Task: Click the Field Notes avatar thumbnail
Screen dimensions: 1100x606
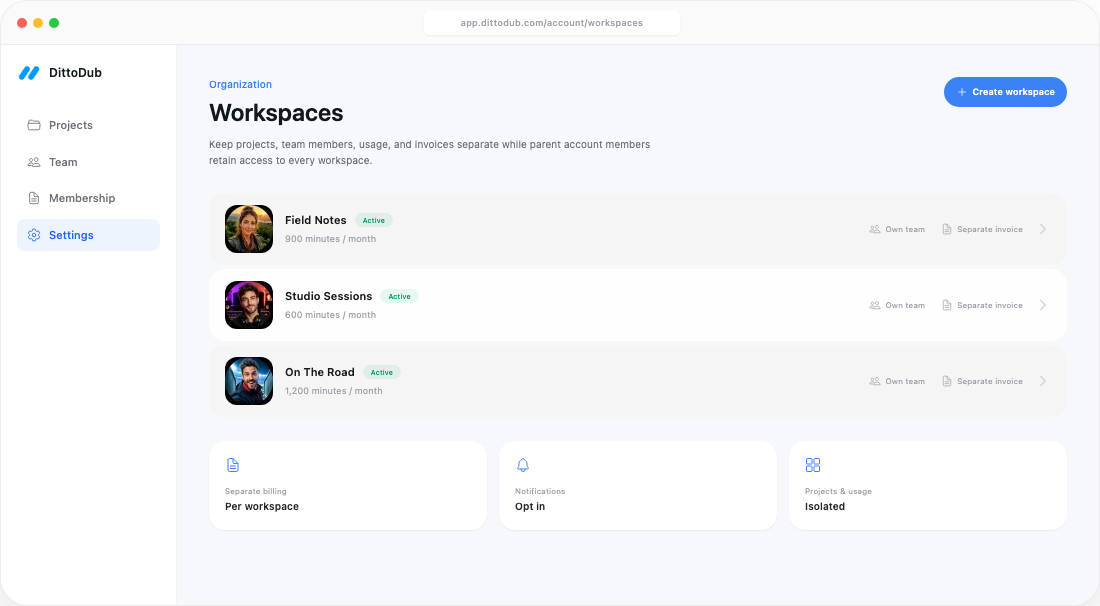Action: 249,229
